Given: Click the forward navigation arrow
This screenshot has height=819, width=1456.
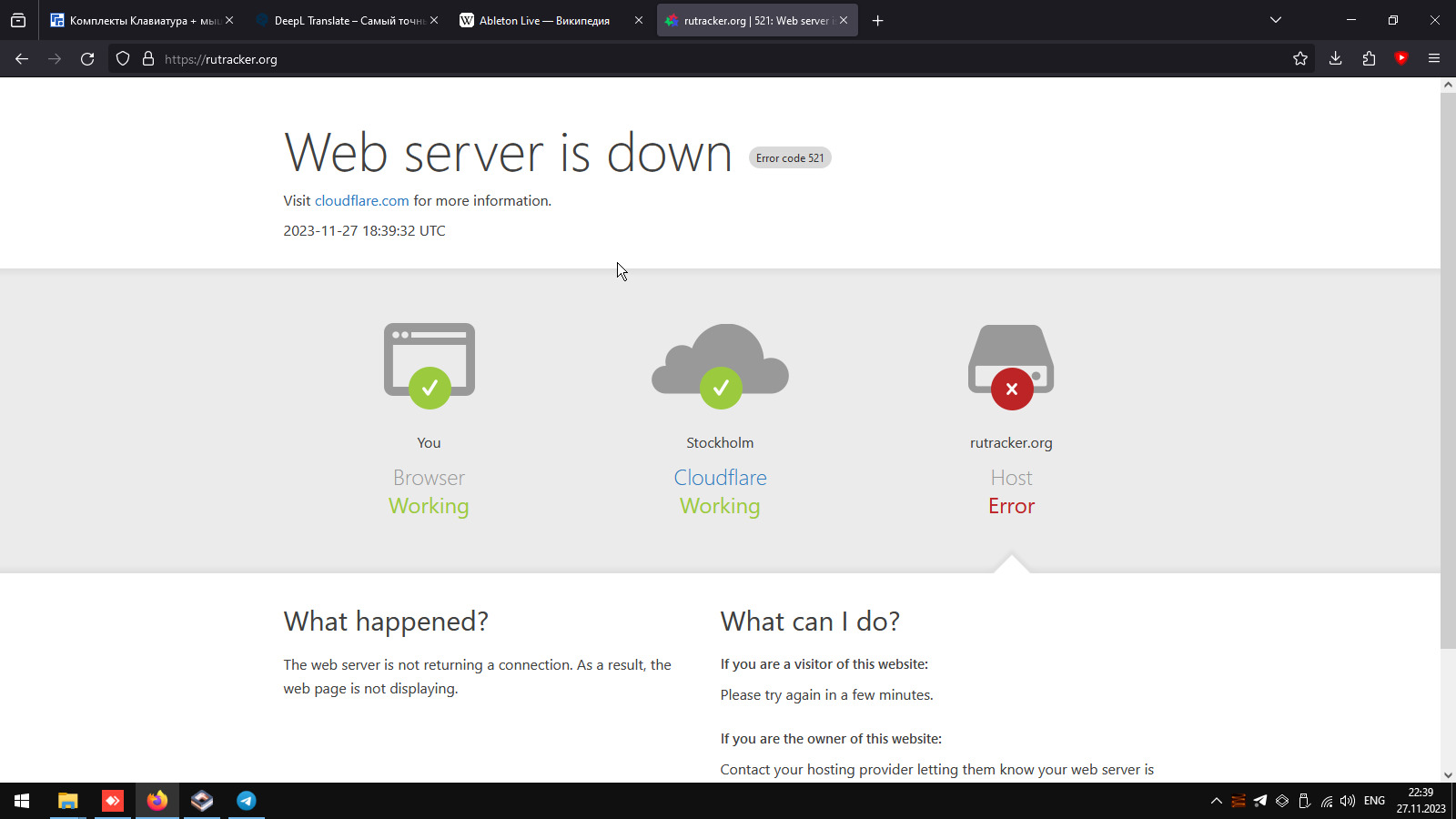Looking at the screenshot, I should point(55,59).
